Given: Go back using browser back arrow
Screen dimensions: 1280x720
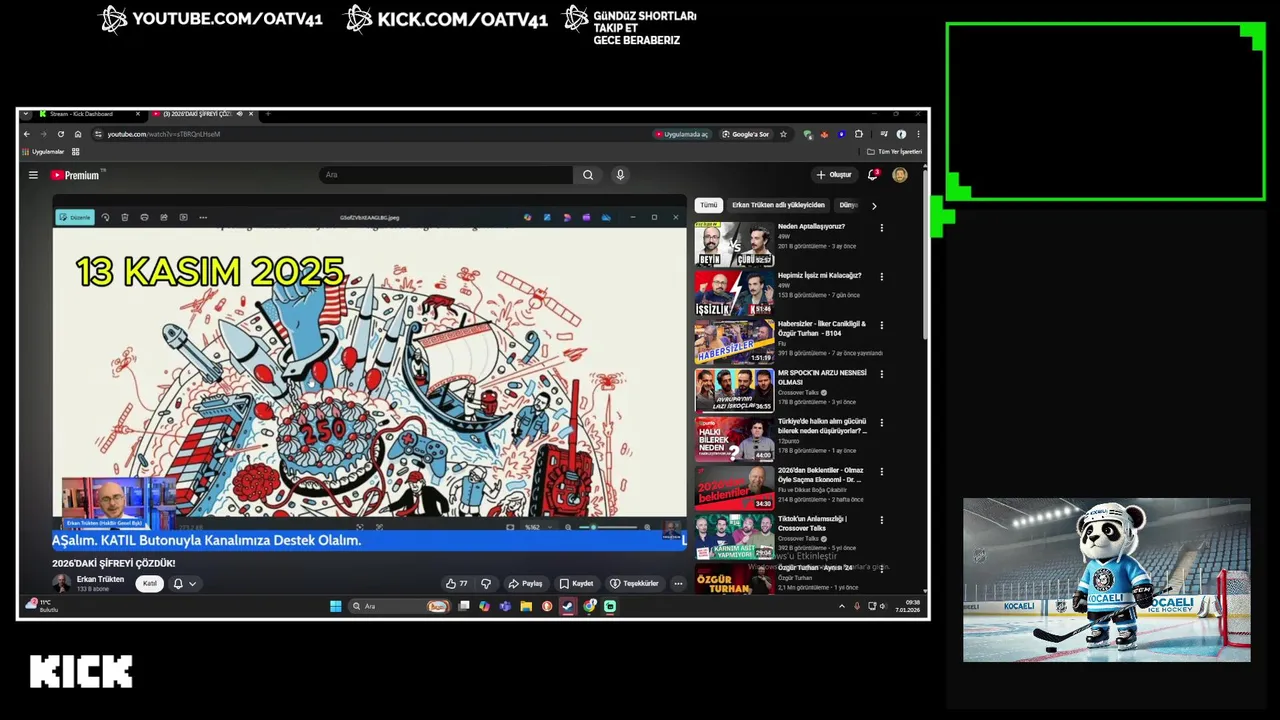Looking at the screenshot, I should pyautogui.click(x=28, y=134).
